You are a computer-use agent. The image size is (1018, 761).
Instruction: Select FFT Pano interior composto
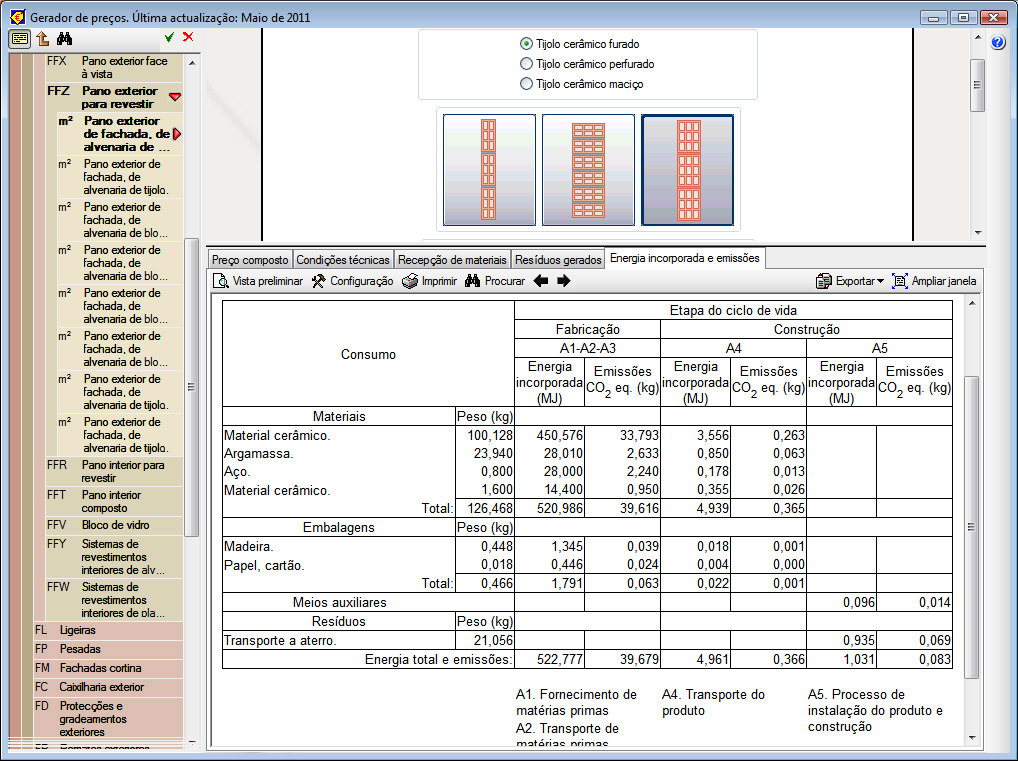(115, 501)
